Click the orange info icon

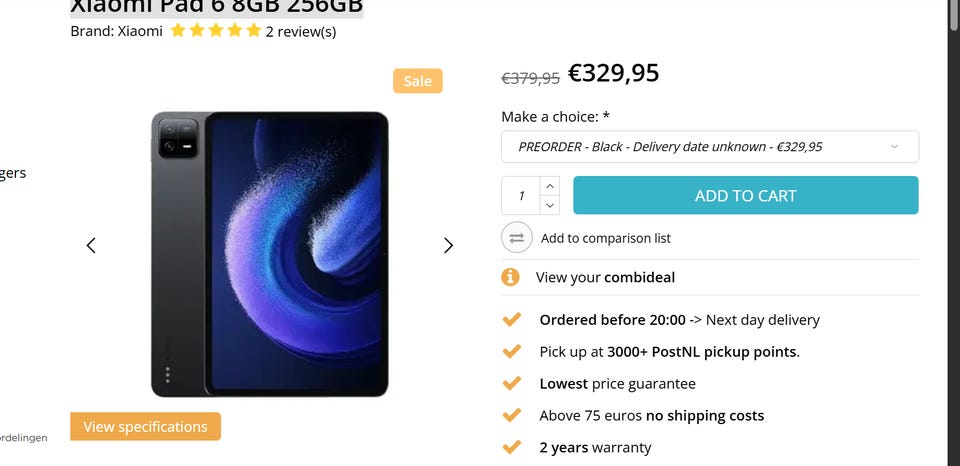[x=511, y=277]
